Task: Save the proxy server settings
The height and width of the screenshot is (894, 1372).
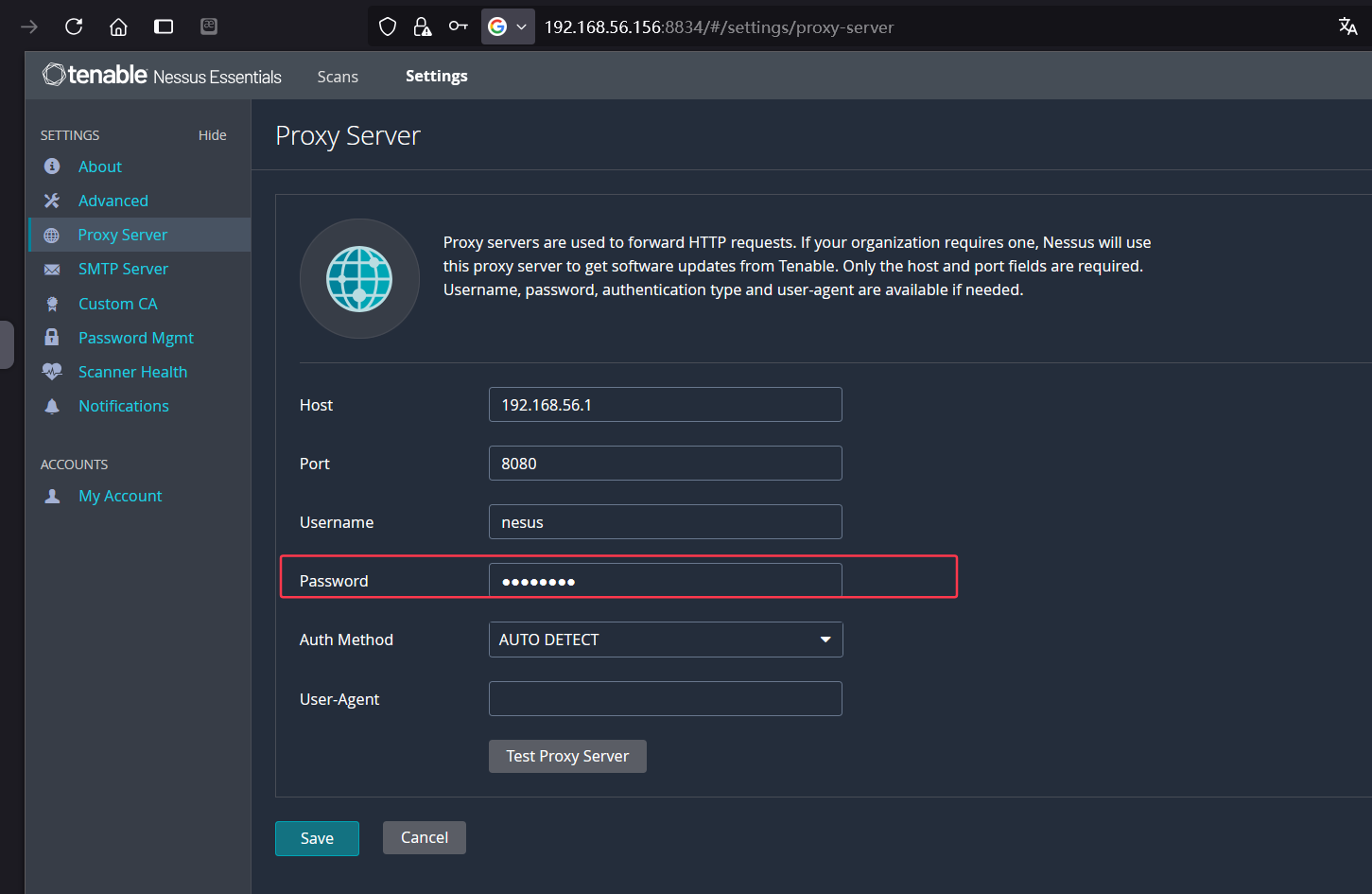Action: click(x=317, y=838)
